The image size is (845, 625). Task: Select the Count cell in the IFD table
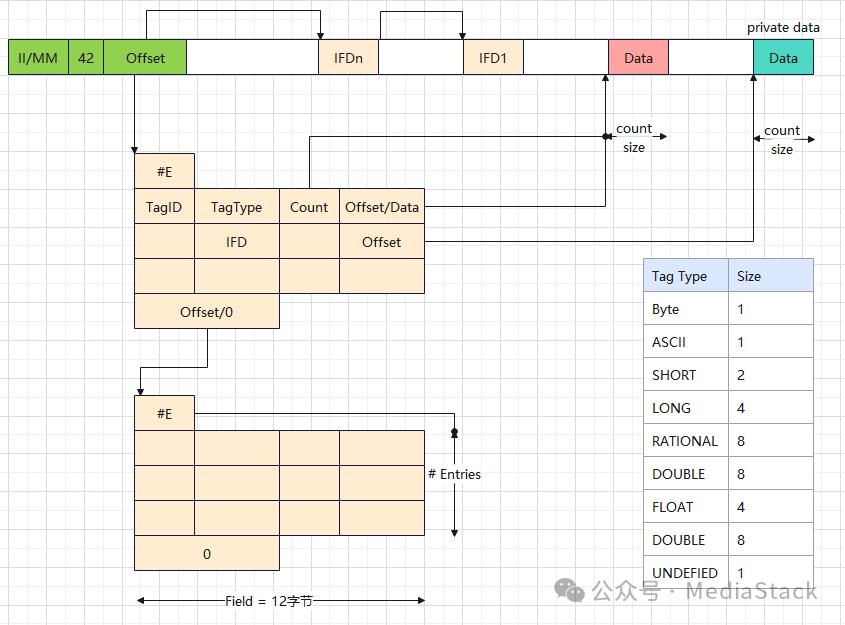[309, 206]
